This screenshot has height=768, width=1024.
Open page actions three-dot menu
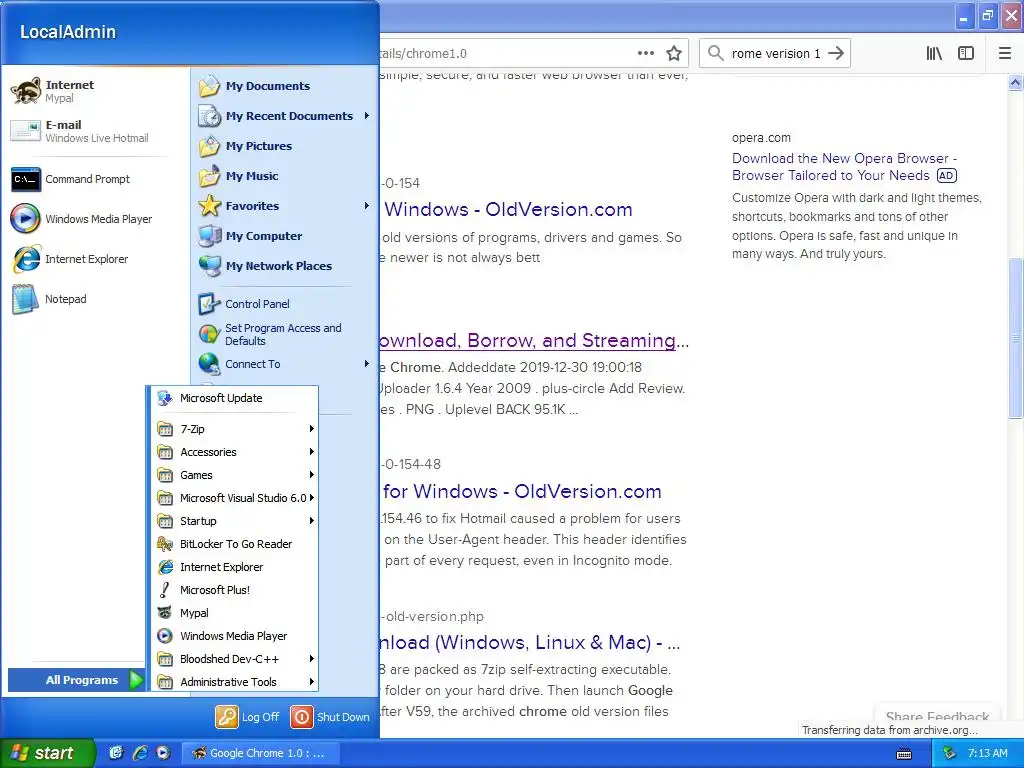645,54
